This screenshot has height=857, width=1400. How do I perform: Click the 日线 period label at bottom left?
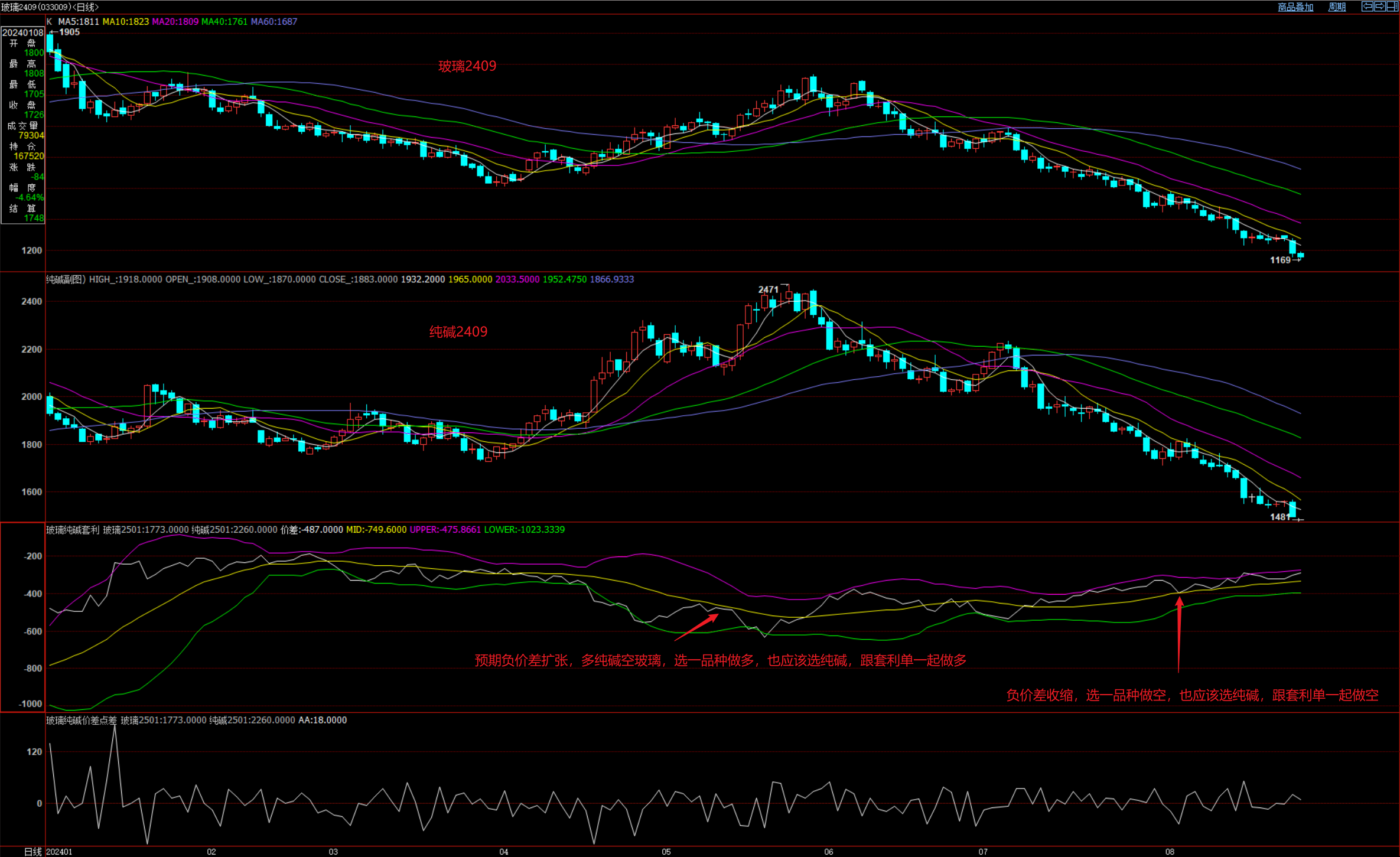[32, 852]
